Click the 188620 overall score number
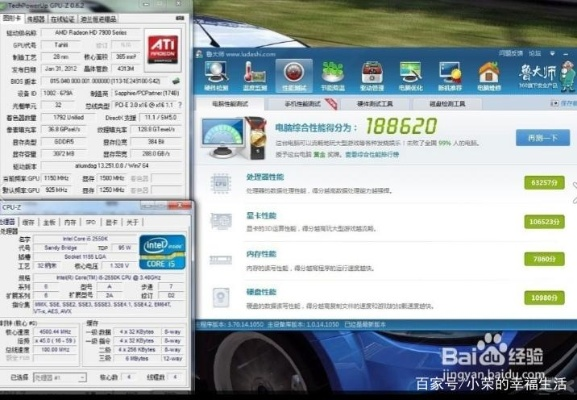Viewport: 577px width, 400px height. pos(401,127)
